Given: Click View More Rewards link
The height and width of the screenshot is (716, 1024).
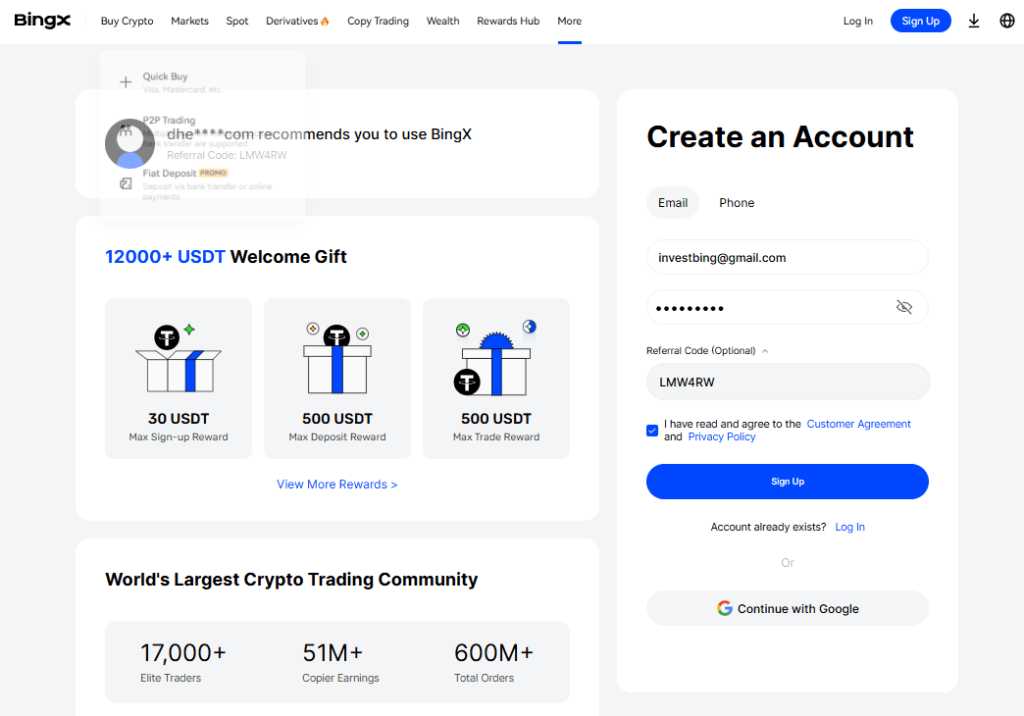Looking at the screenshot, I should [337, 484].
